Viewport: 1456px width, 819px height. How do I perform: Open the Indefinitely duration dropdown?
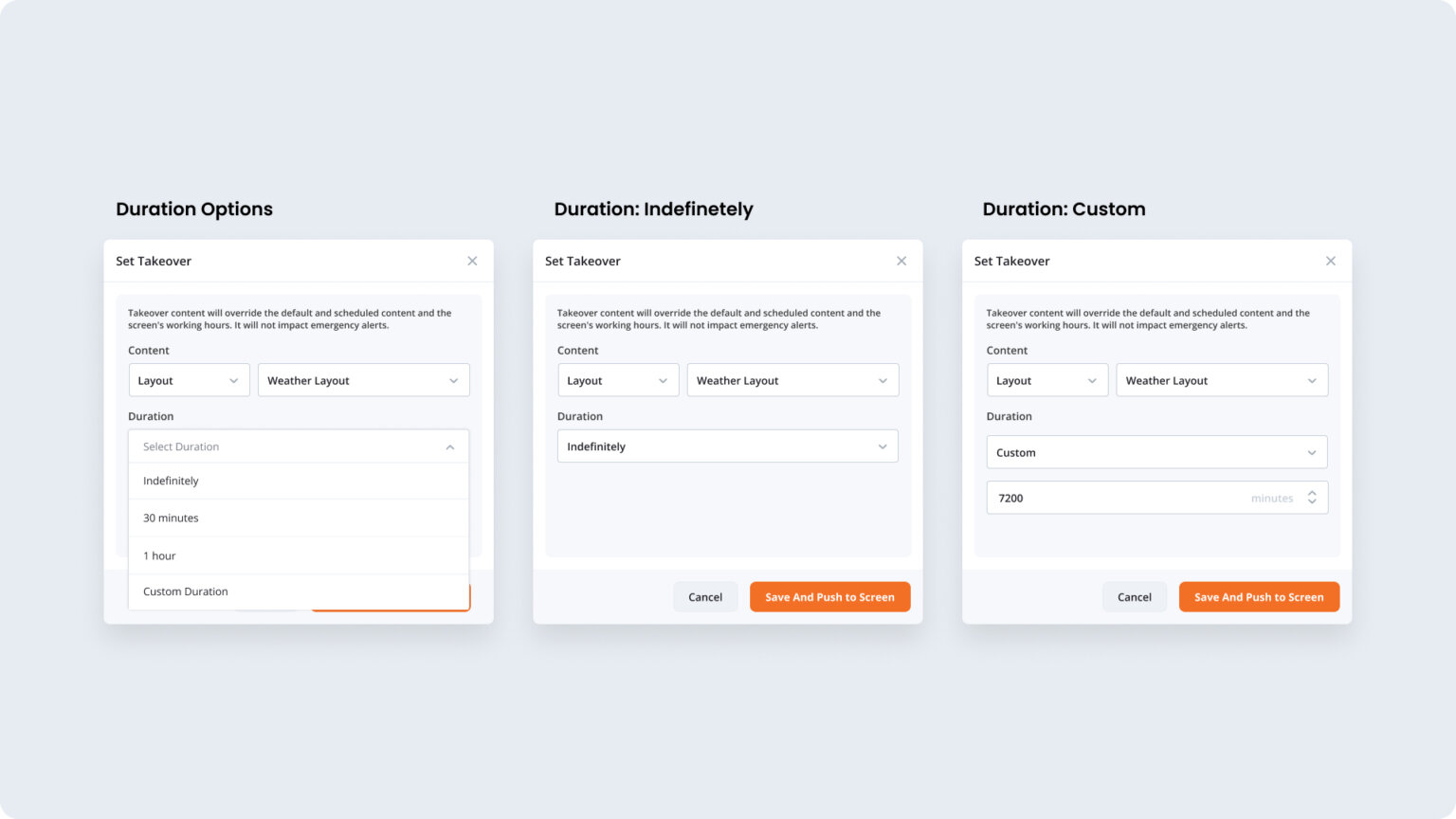(x=727, y=446)
